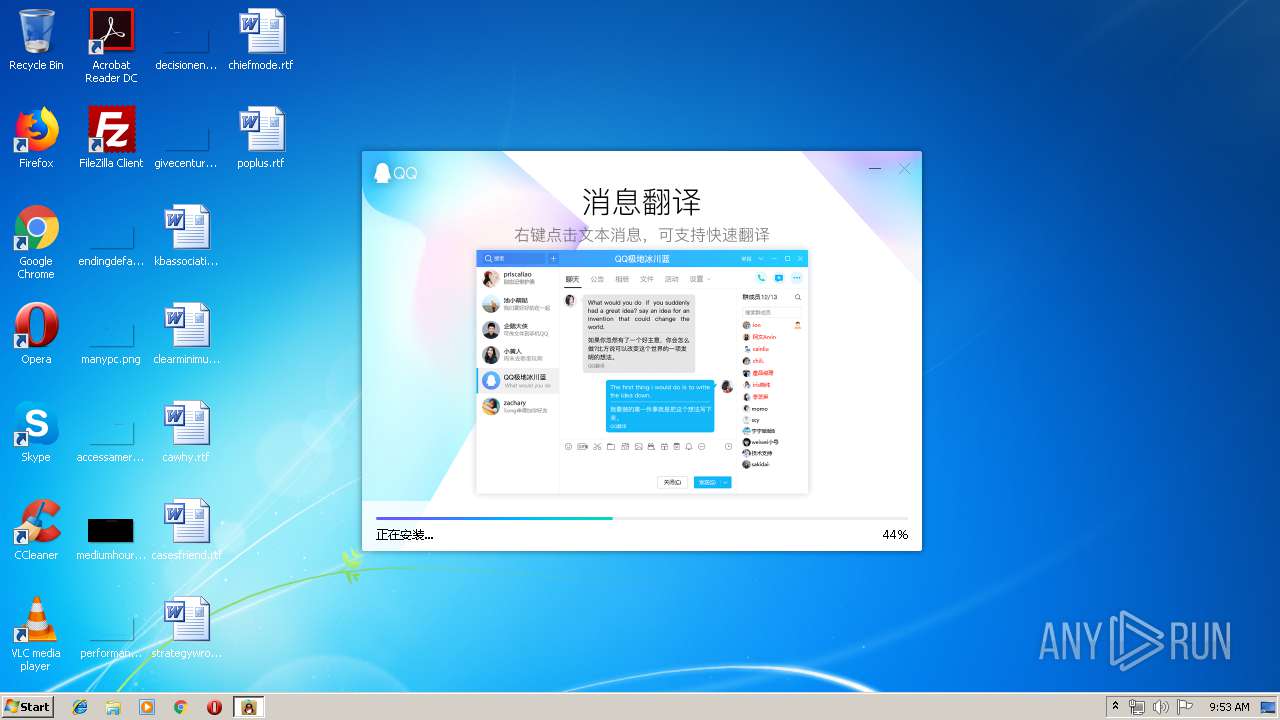
Task: Launch the Opera desktop shortcut
Action: pos(36,334)
